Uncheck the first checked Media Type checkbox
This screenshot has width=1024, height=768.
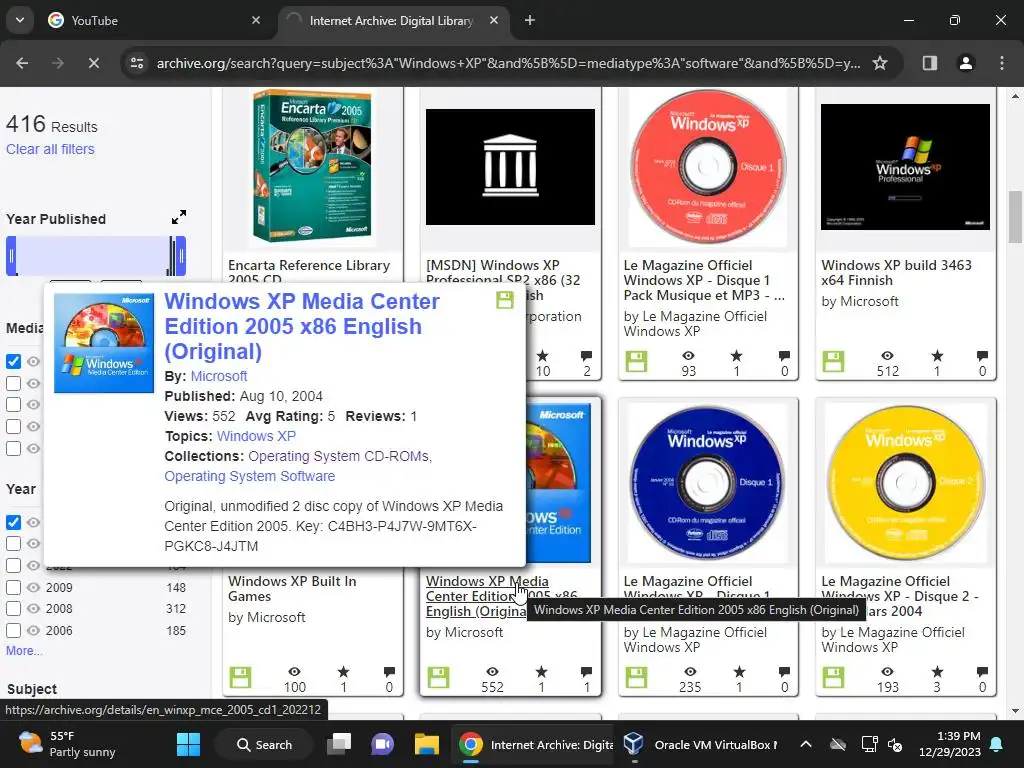pyautogui.click(x=13, y=361)
